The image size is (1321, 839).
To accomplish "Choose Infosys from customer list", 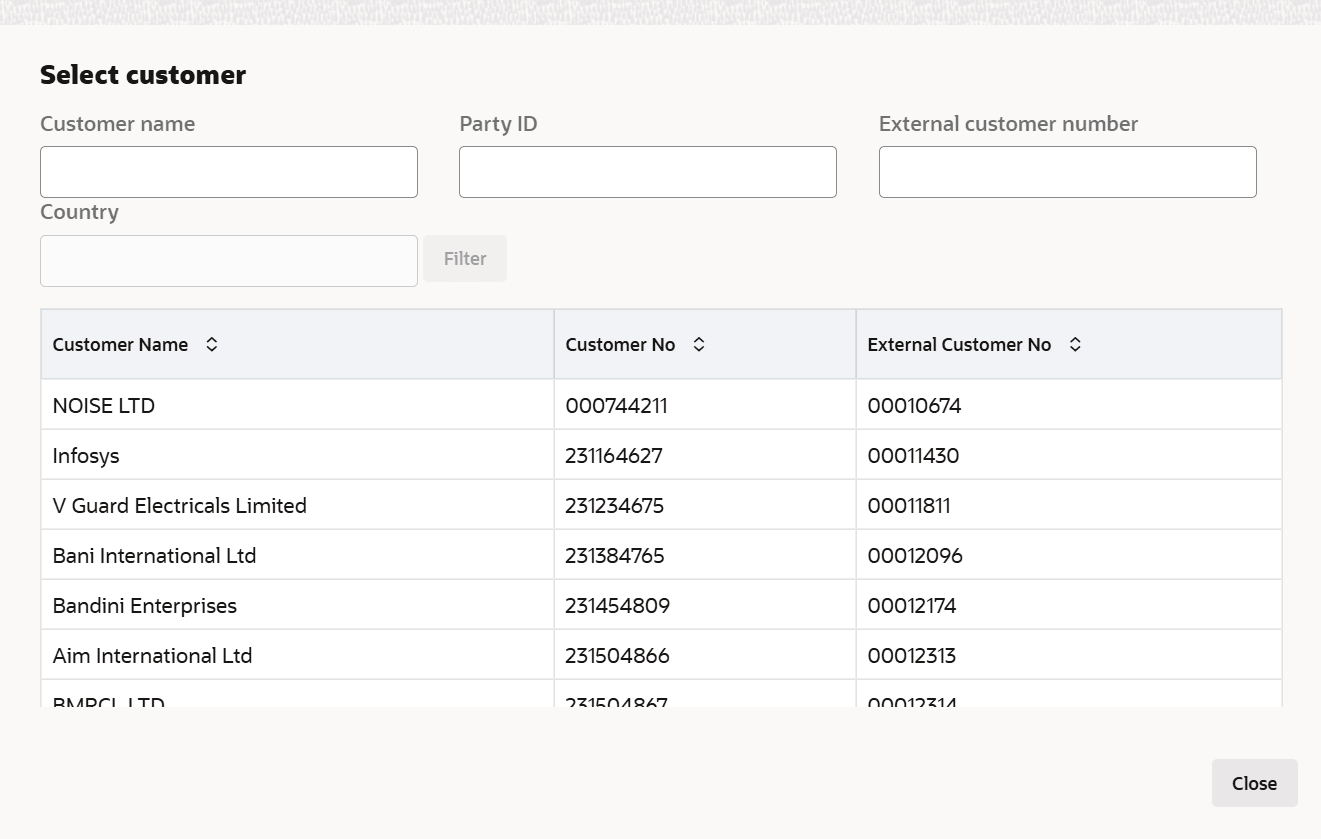I will pyautogui.click(x=86, y=456).
